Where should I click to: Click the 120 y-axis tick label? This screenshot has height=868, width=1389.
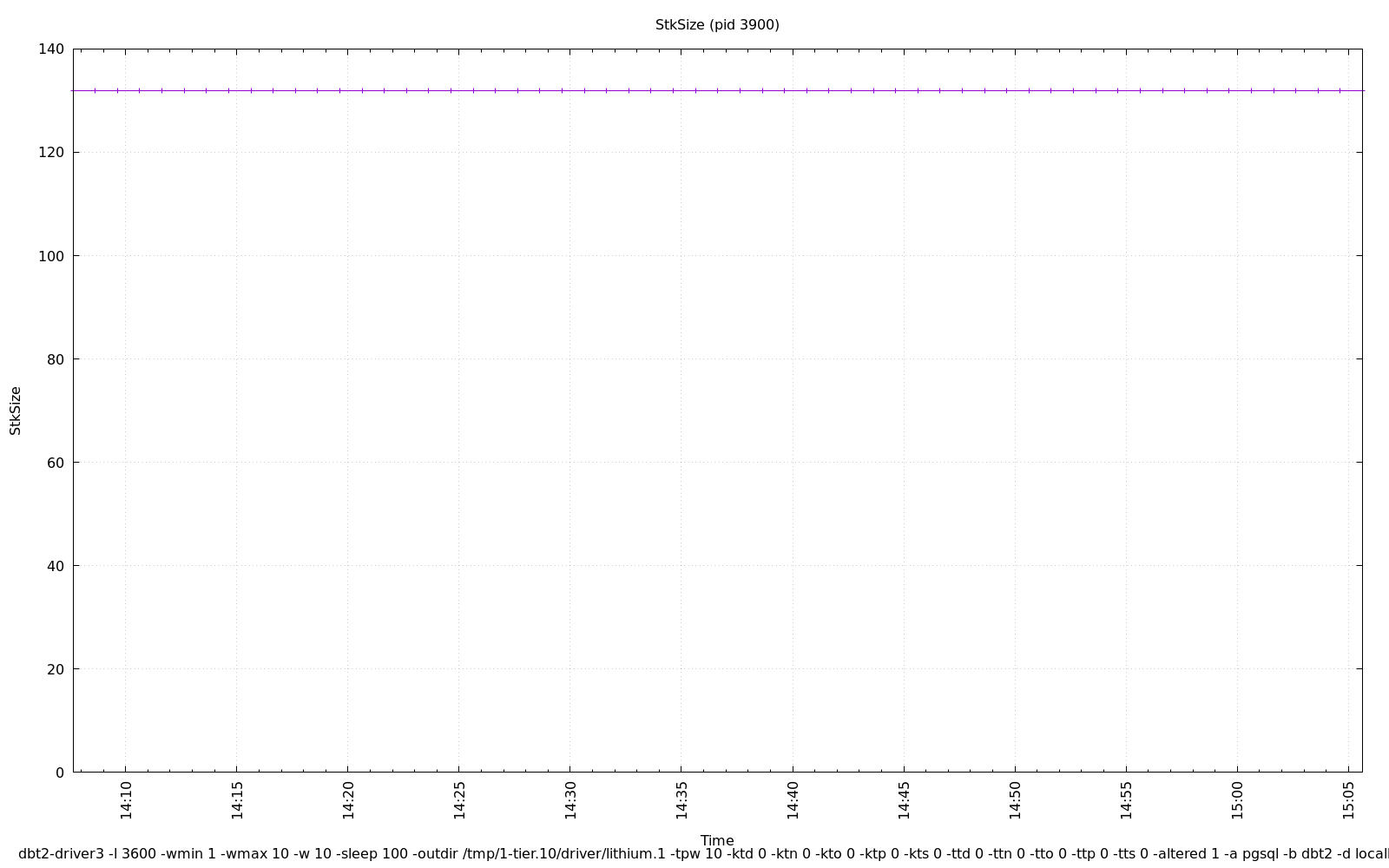(x=51, y=153)
